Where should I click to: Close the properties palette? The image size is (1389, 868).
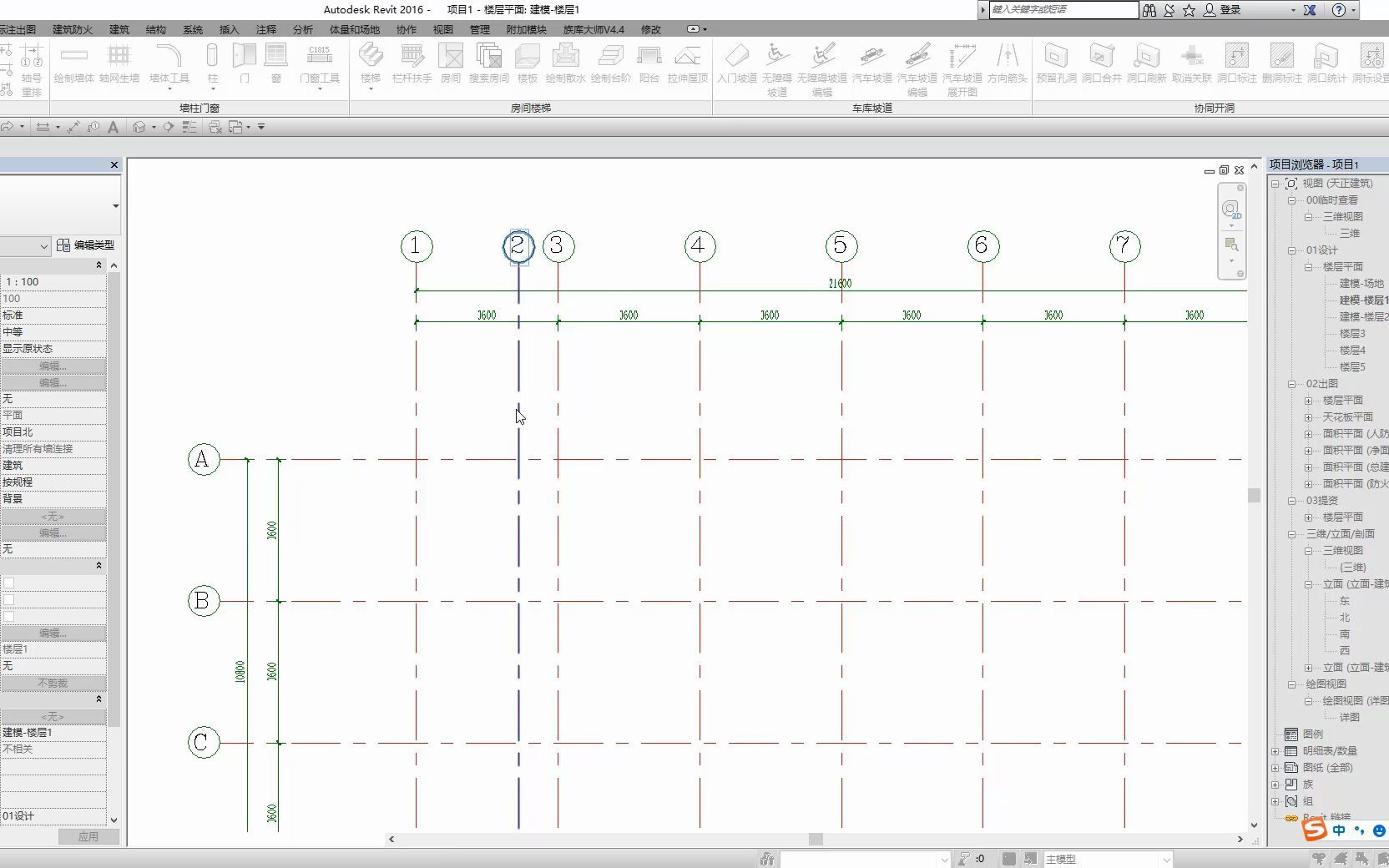[x=114, y=165]
